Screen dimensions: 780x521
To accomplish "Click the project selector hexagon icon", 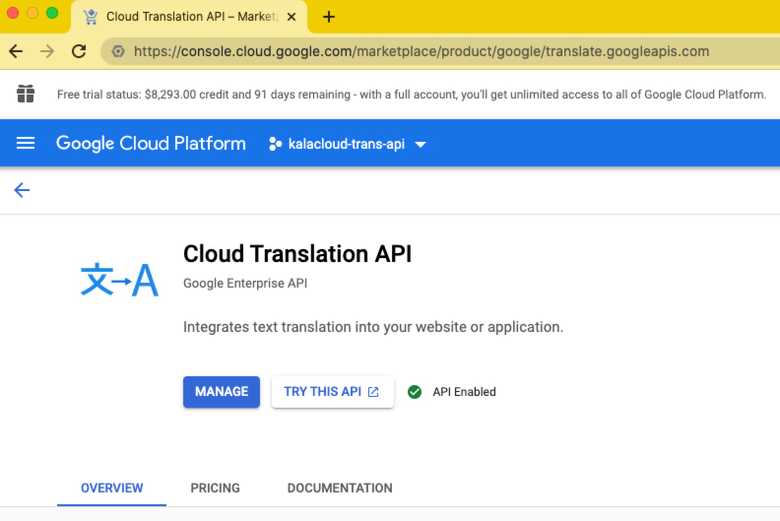I will click(275, 144).
